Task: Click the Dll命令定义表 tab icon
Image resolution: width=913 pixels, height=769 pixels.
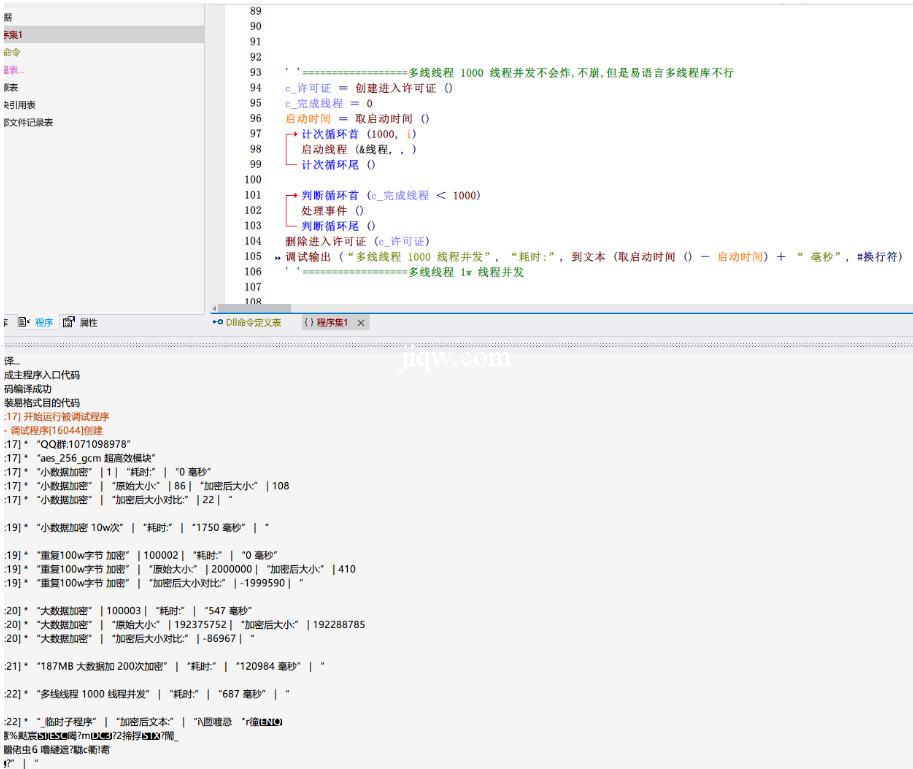Action: pyautogui.click(x=217, y=323)
